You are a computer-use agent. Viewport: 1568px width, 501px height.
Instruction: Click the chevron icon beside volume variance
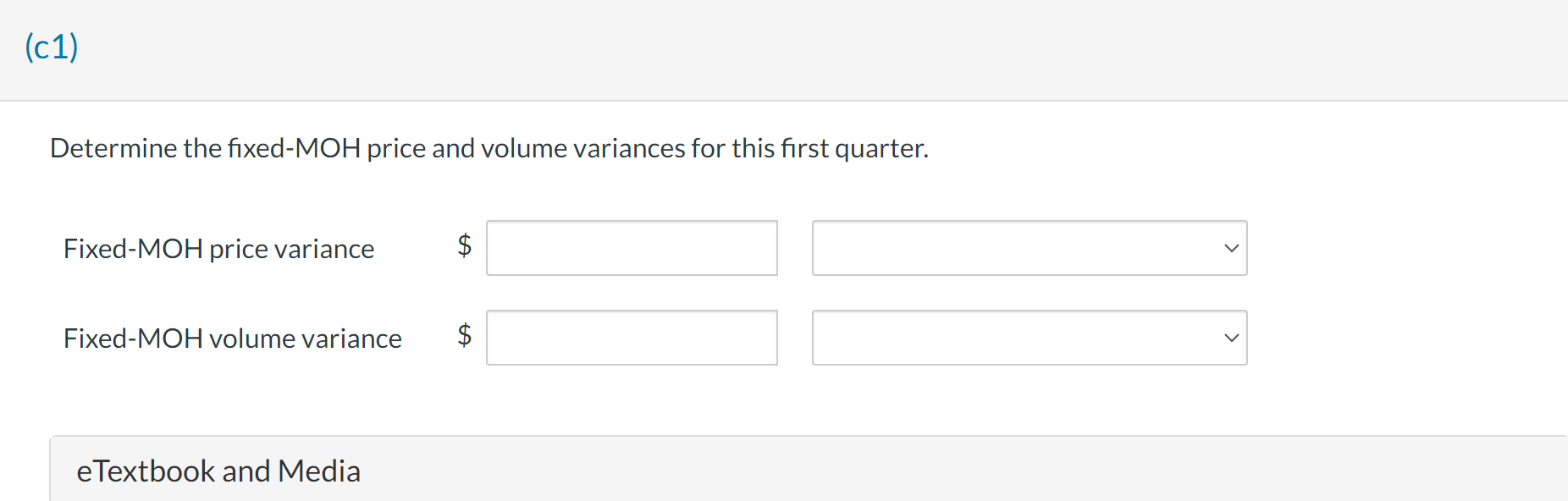click(1232, 338)
